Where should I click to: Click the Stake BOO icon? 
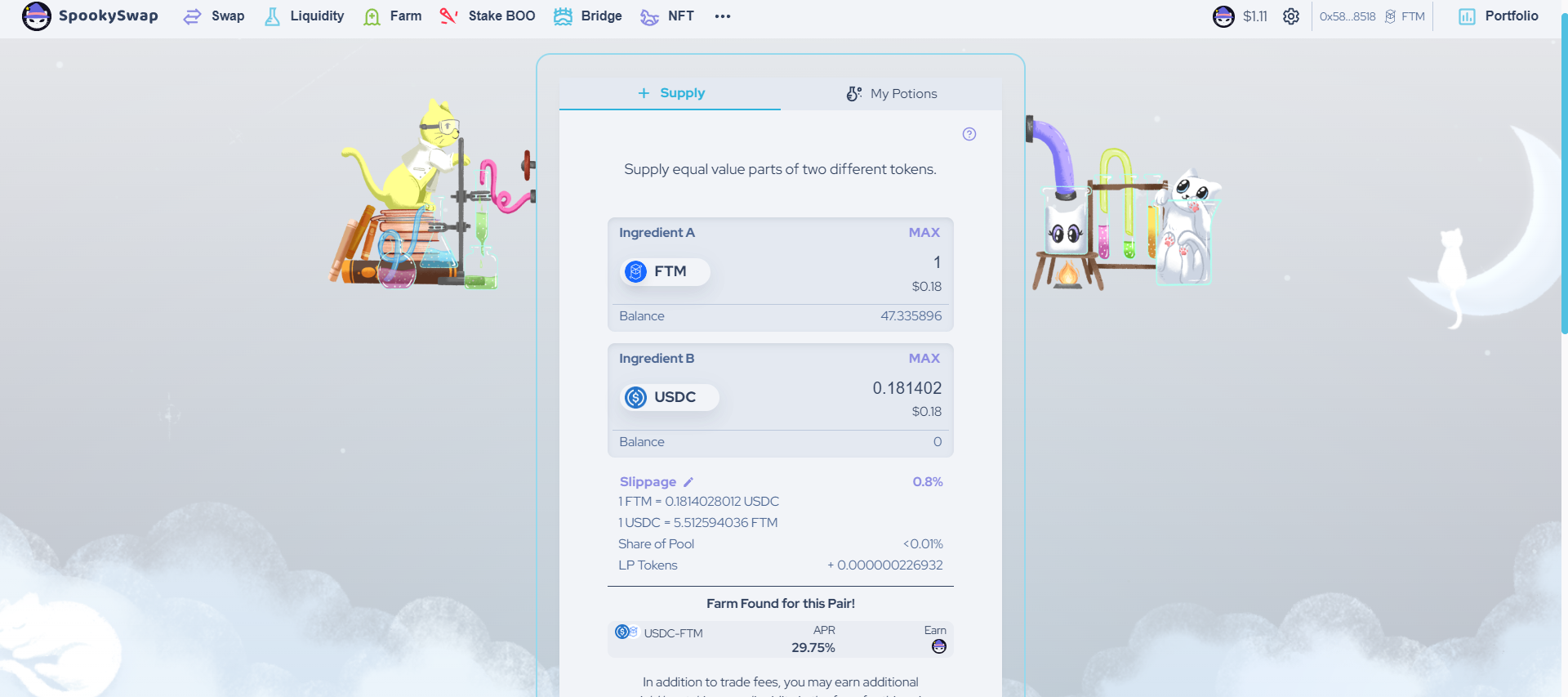tap(448, 16)
